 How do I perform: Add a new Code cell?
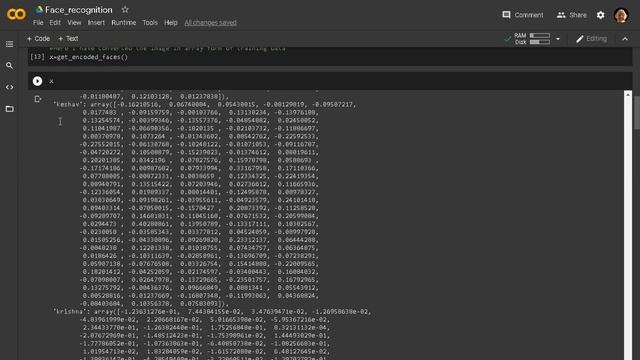(x=38, y=38)
